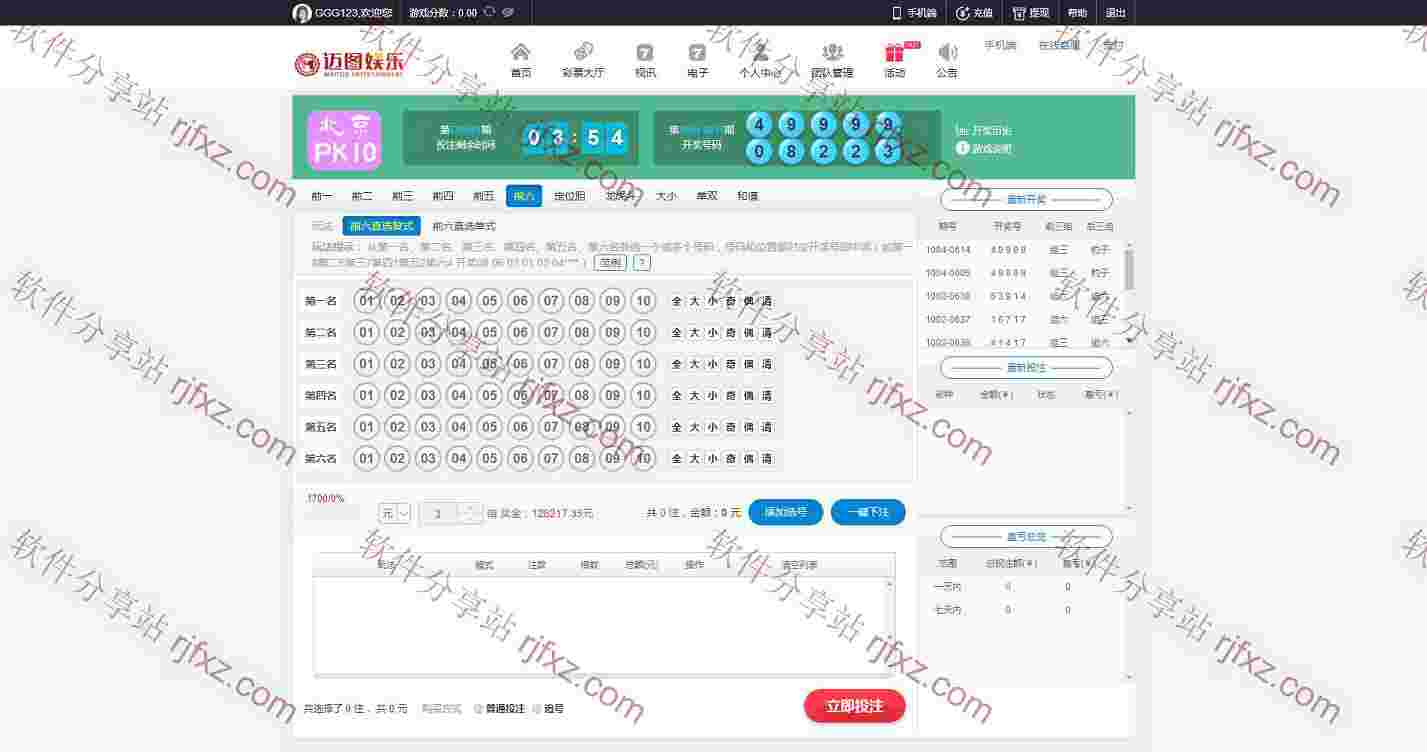Open 团队管理 team management icon
Screen dimensions: 1427x752
pyautogui.click(x=832, y=53)
